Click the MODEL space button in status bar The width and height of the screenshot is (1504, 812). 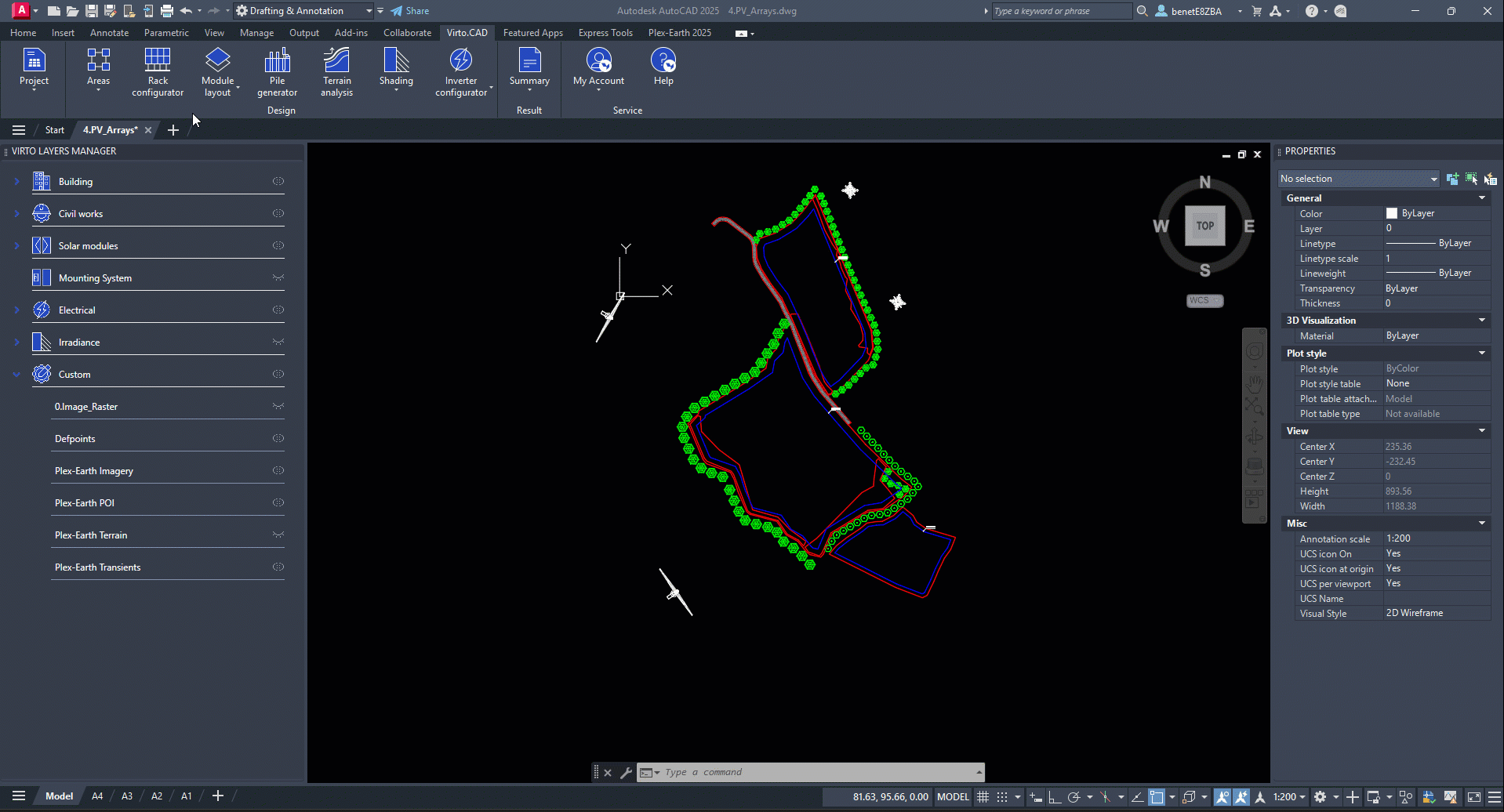953,797
